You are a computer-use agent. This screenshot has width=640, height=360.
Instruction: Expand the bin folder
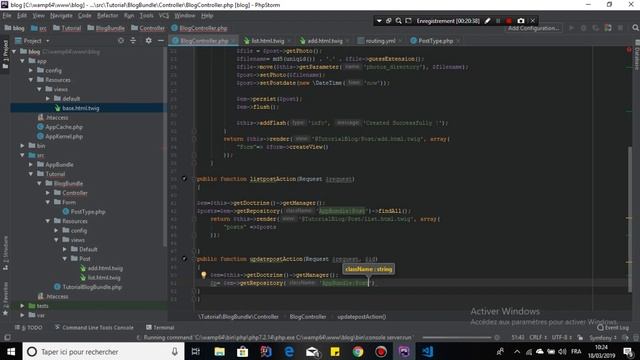pos(22,146)
